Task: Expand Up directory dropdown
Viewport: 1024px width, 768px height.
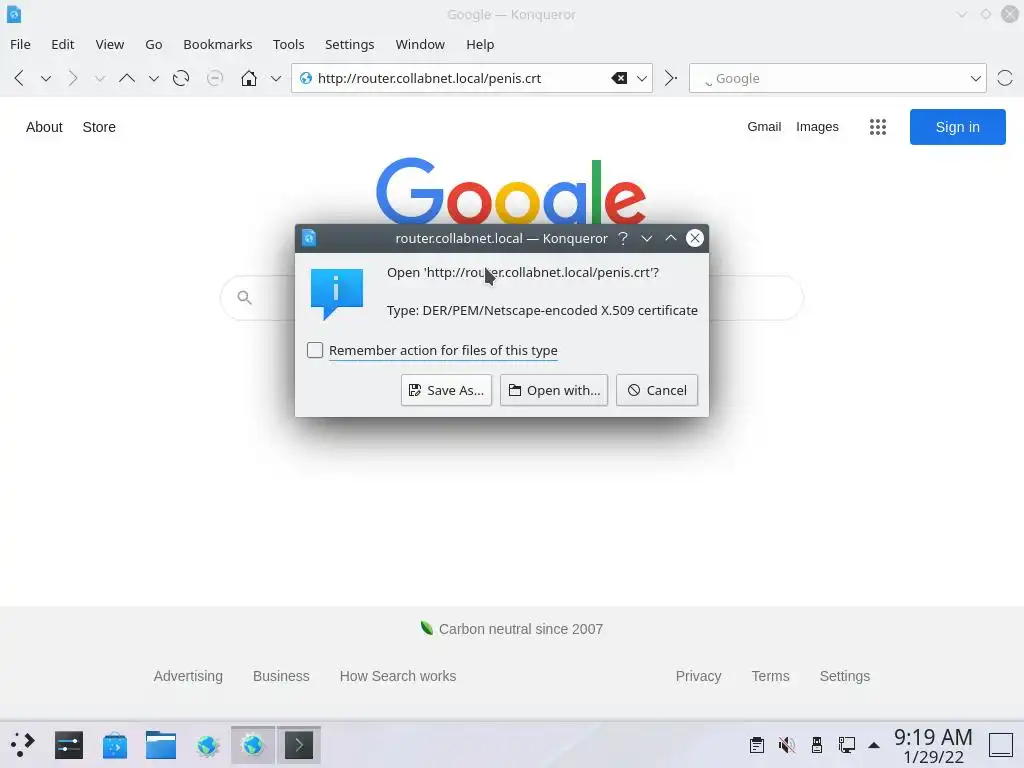Action: point(153,78)
